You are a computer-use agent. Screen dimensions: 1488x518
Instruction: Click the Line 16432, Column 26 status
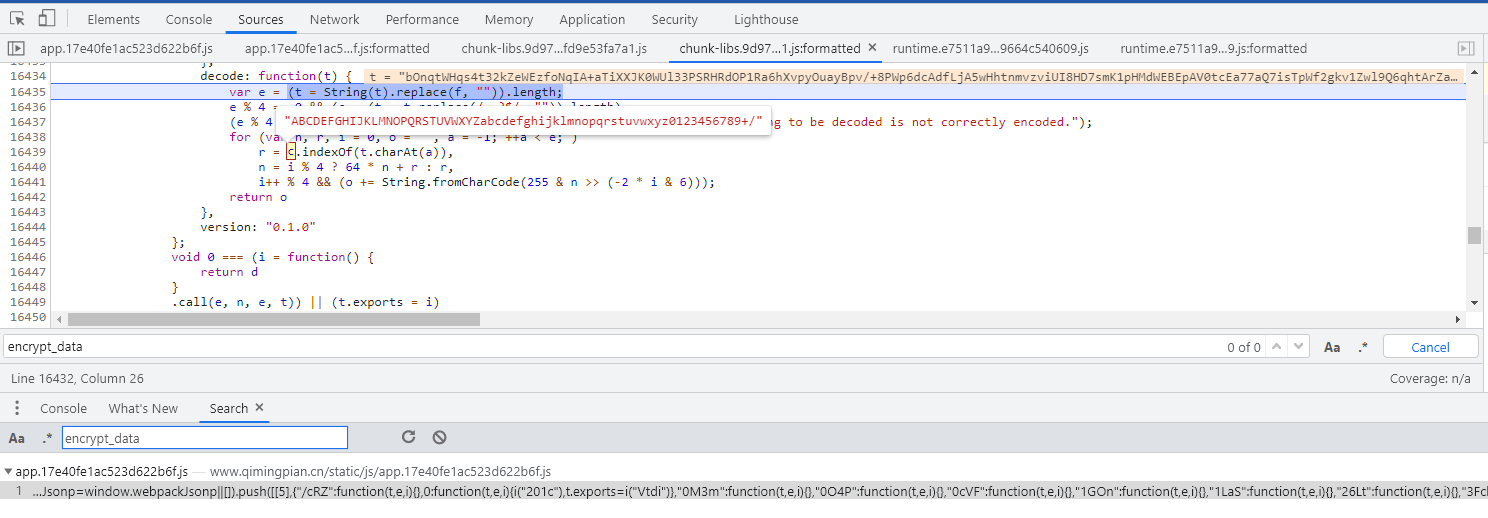(x=77, y=379)
